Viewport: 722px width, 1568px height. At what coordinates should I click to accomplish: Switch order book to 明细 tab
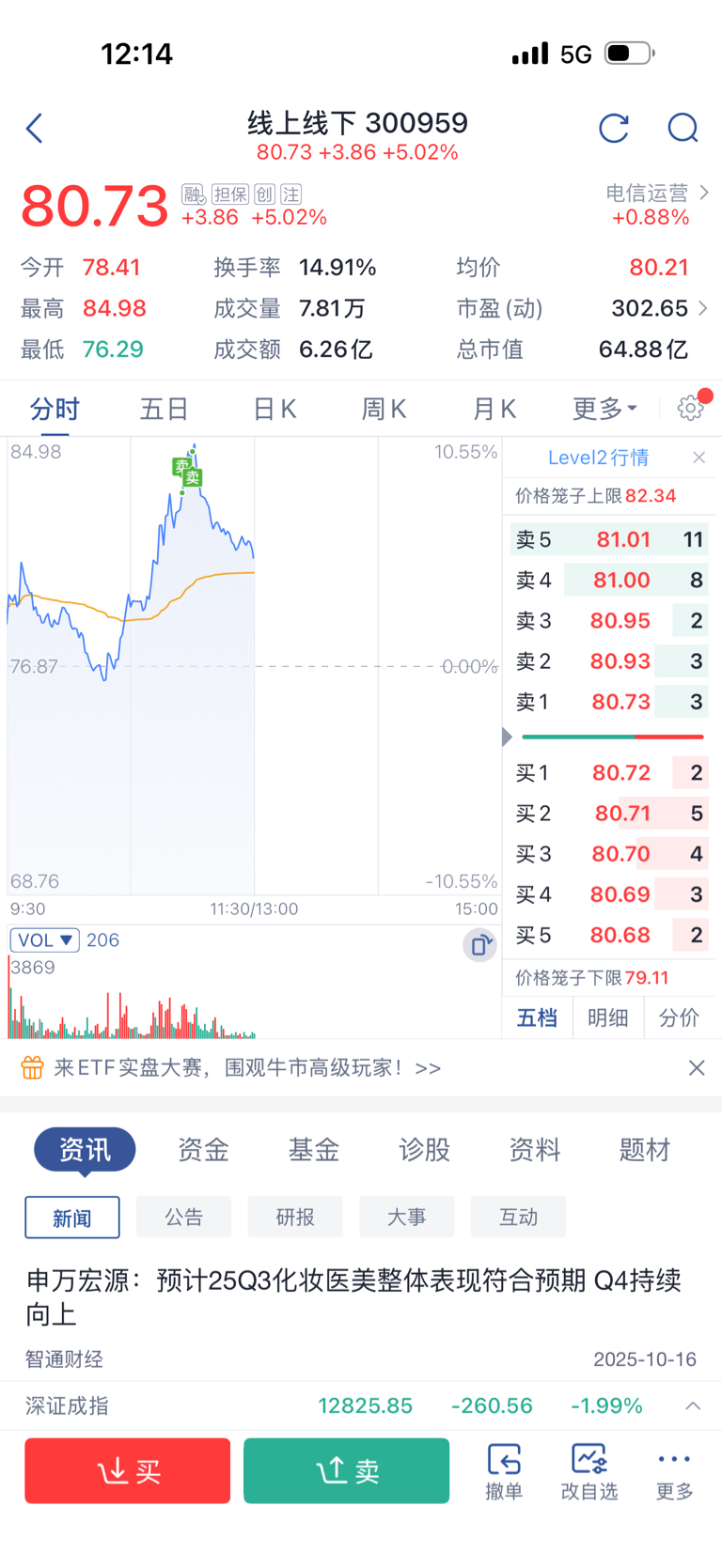[607, 1017]
